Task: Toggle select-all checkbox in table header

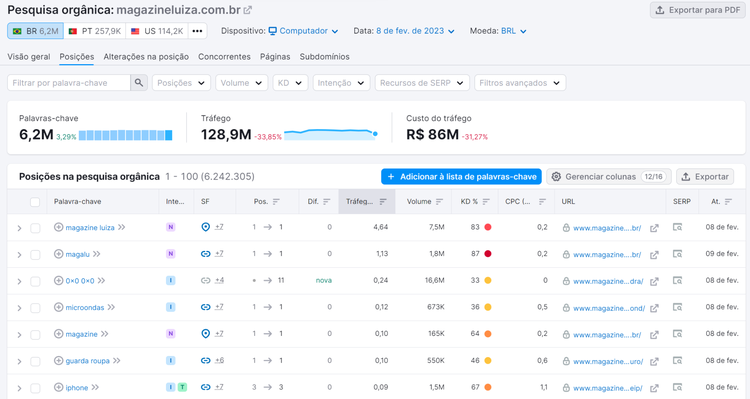Action: point(35,202)
